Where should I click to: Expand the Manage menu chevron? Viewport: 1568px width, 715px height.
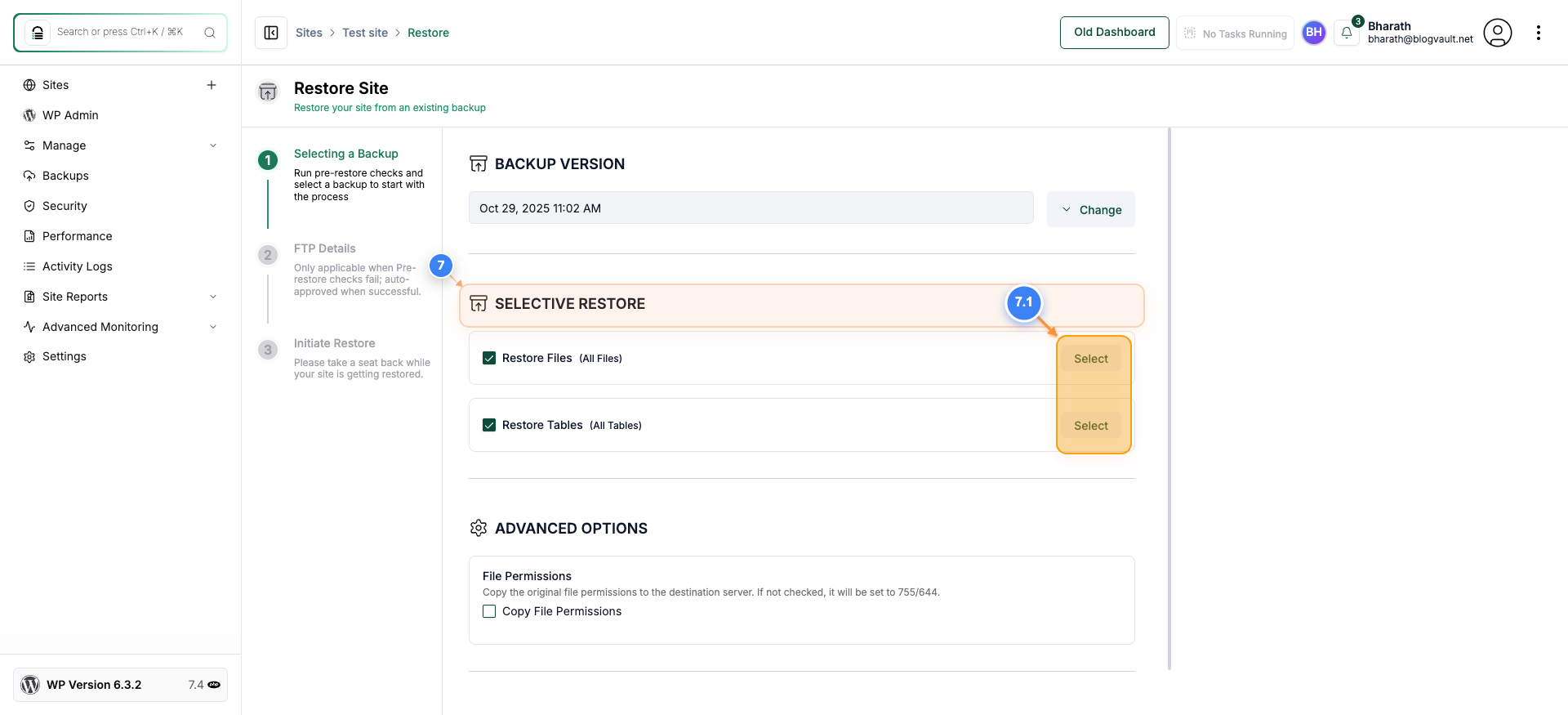[213, 145]
